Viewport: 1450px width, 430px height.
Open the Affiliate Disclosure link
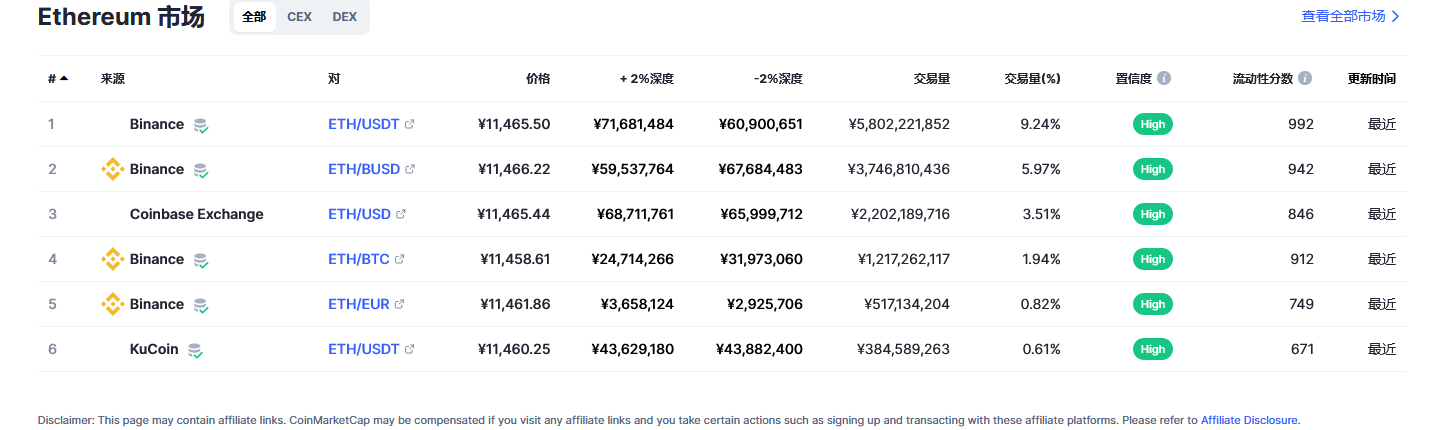click(1249, 420)
